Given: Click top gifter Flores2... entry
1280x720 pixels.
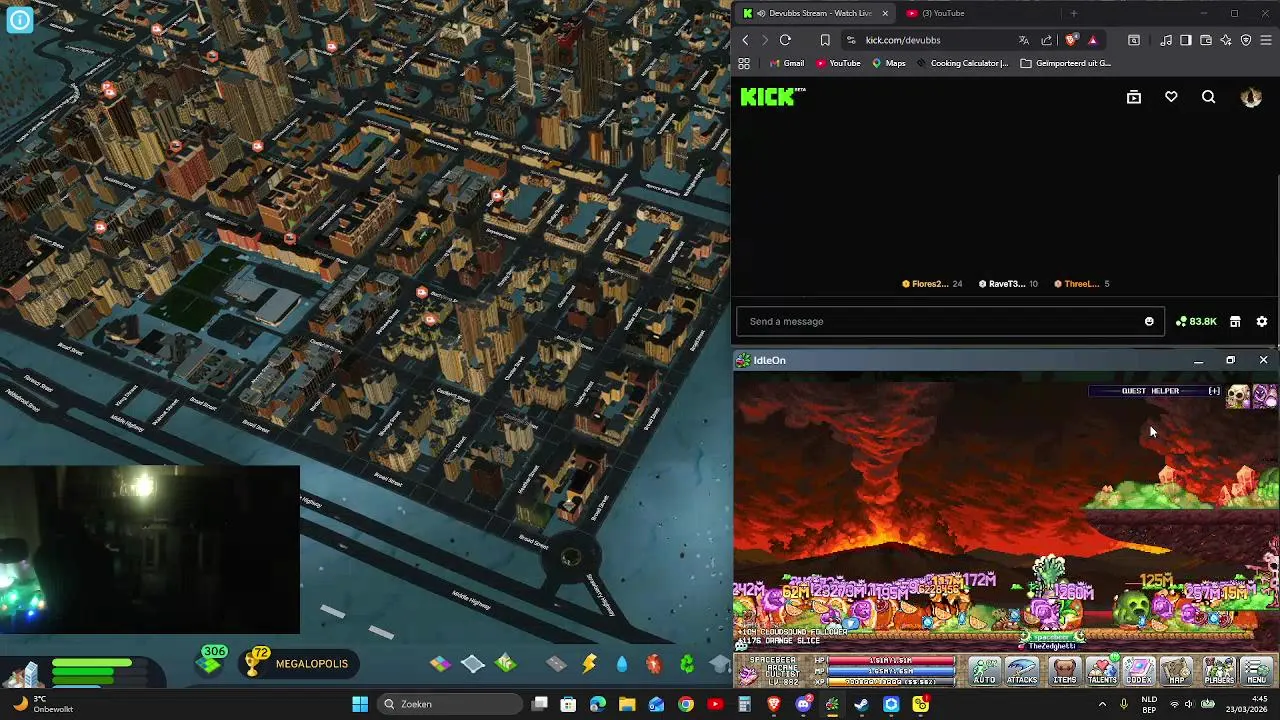Looking at the screenshot, I should [932, 284].
